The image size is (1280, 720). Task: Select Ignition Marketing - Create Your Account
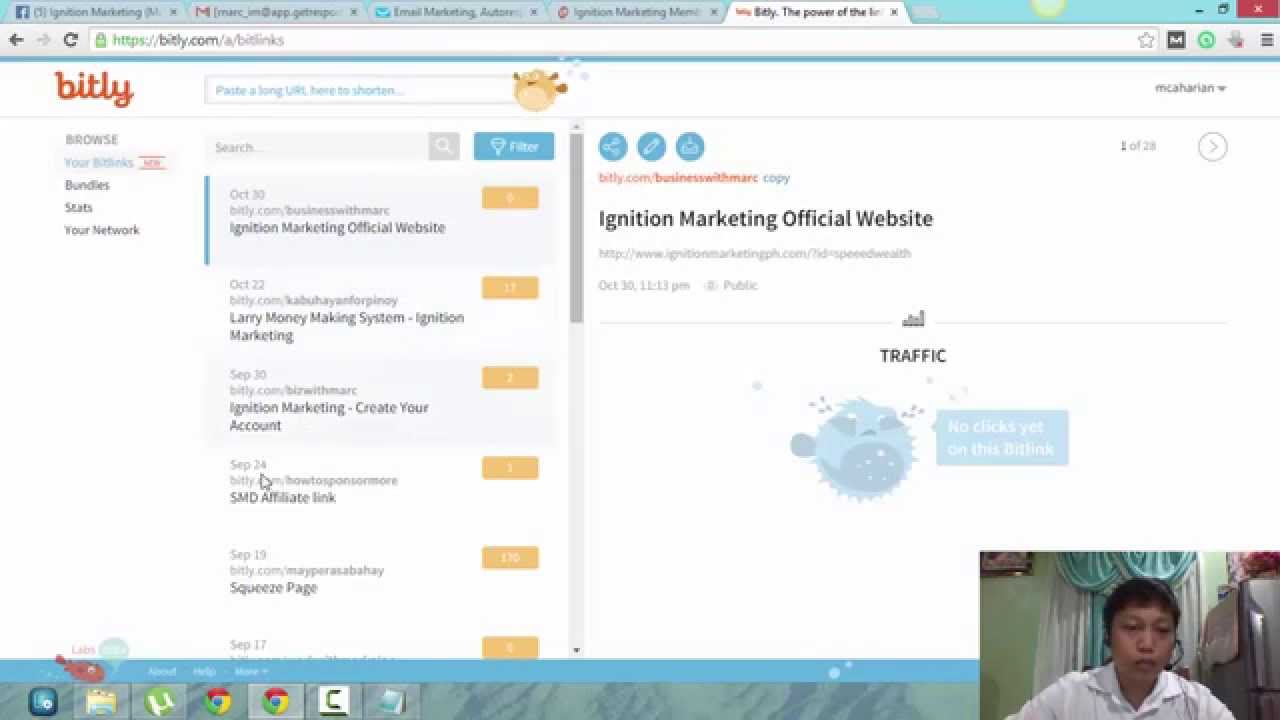380,400
